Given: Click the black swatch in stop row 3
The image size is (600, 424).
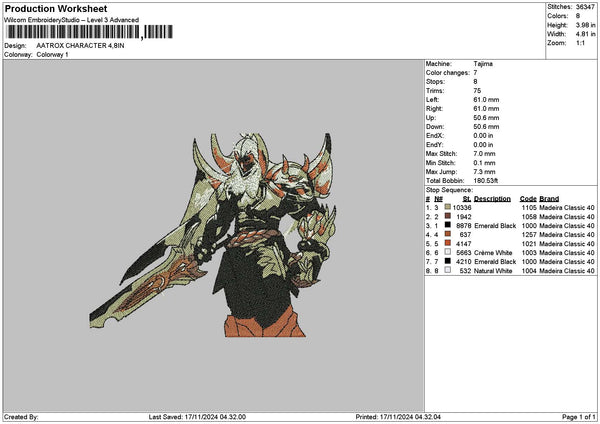Looking at the screenshot, I should coord(447,225).
